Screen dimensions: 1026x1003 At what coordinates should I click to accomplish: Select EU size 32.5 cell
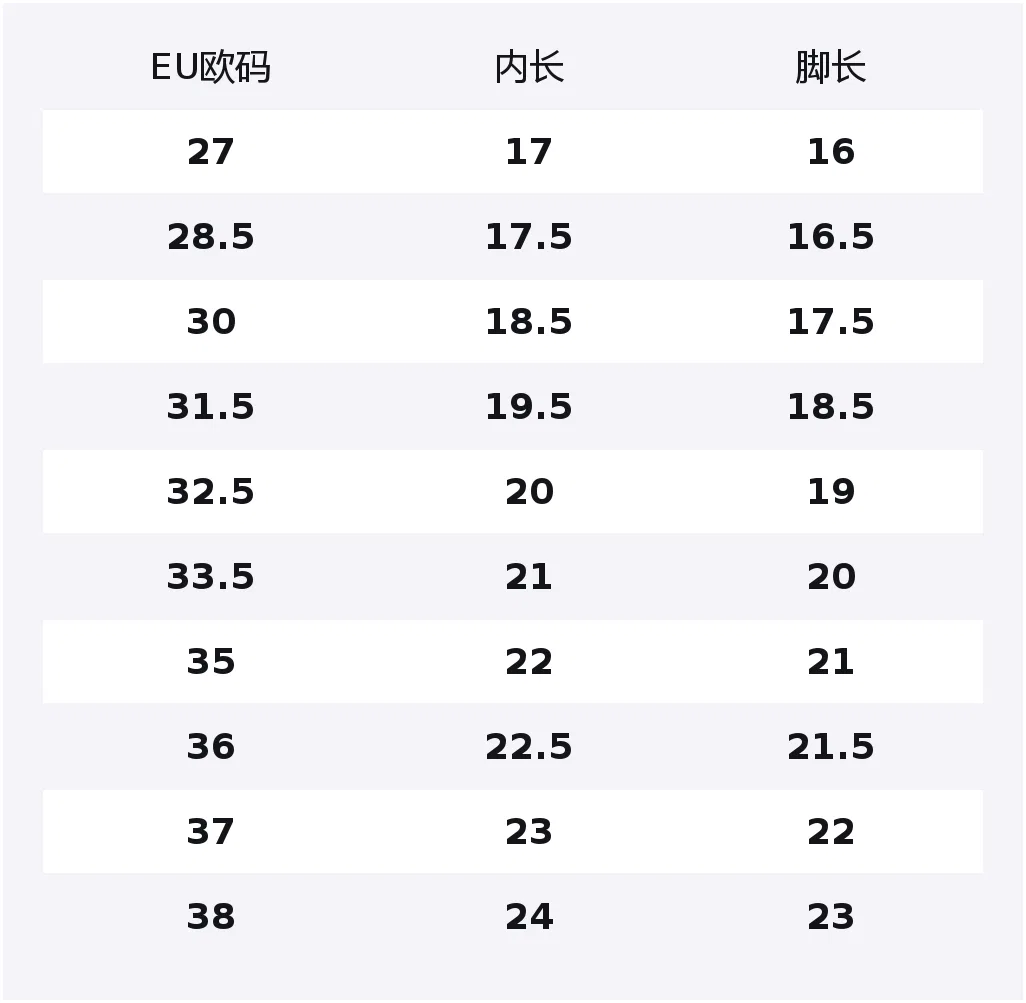[211, 492]
